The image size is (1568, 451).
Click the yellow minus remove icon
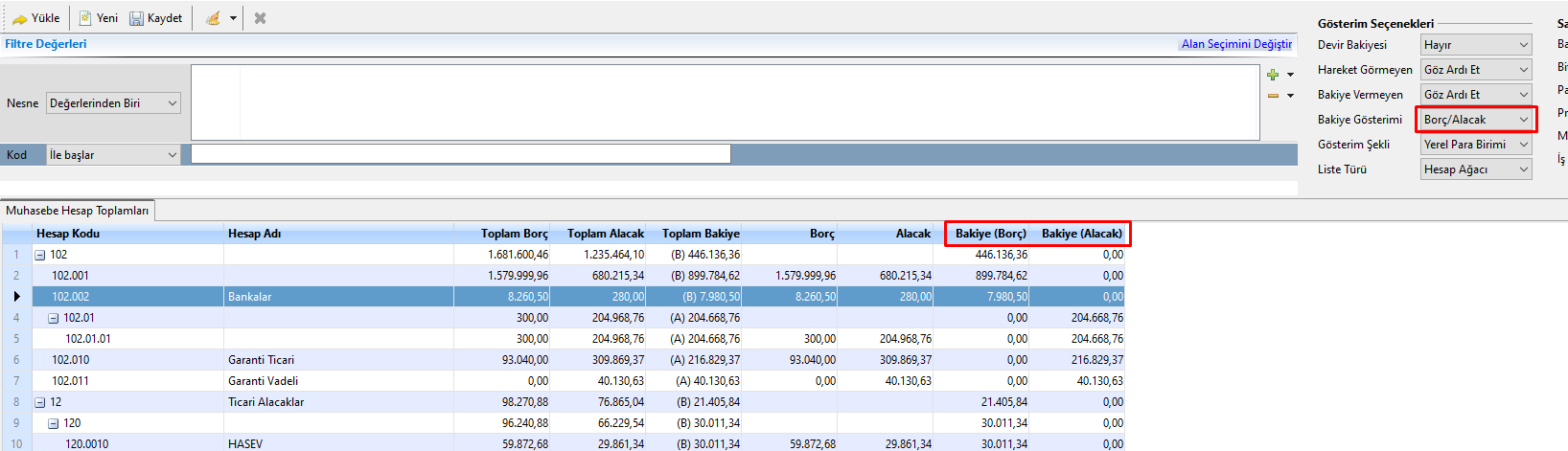pyautogui.click(x=1273, y=96)
